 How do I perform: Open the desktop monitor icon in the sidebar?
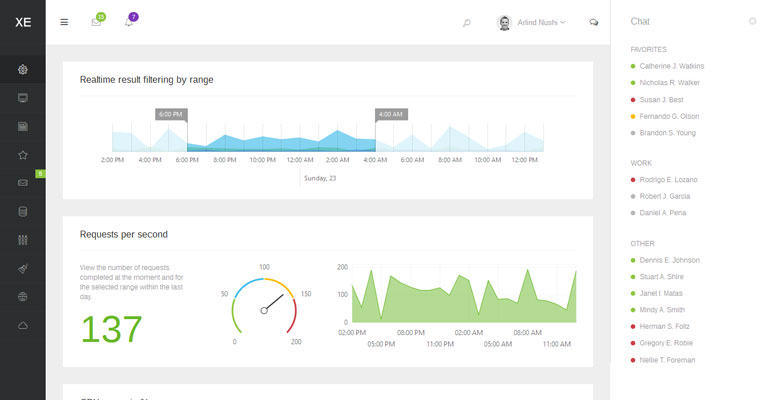[23, 98]
